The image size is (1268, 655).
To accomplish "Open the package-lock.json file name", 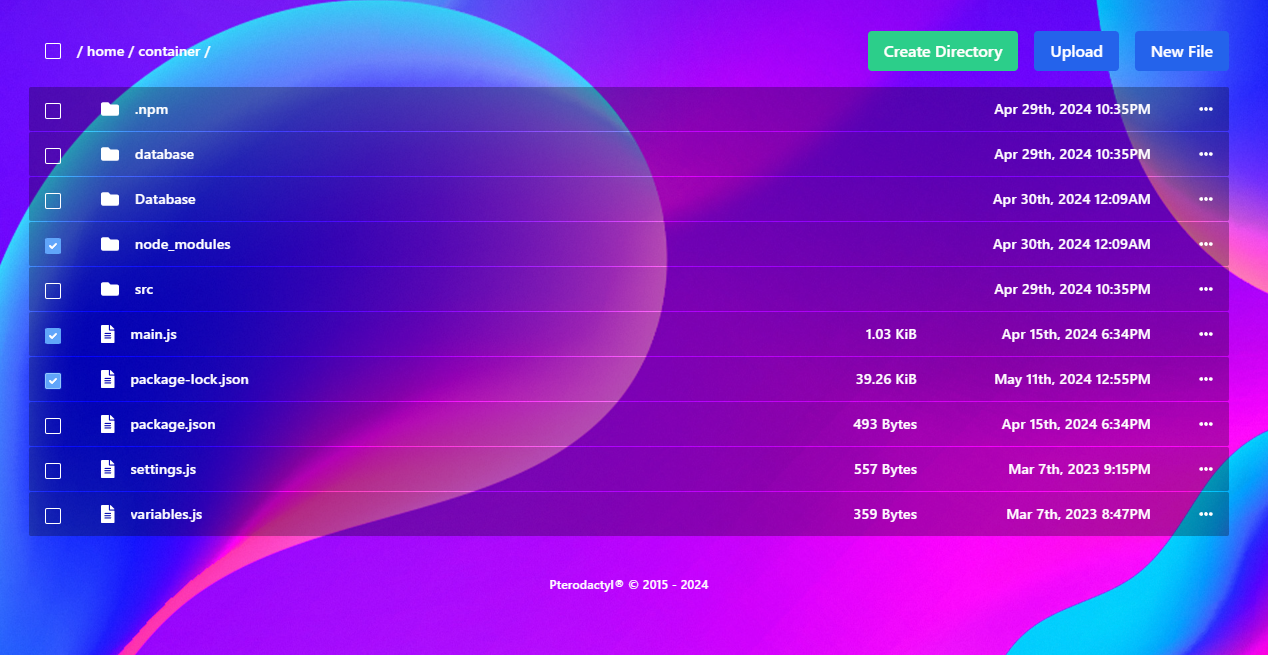I will pyautogui.click(x=189, y=379).
